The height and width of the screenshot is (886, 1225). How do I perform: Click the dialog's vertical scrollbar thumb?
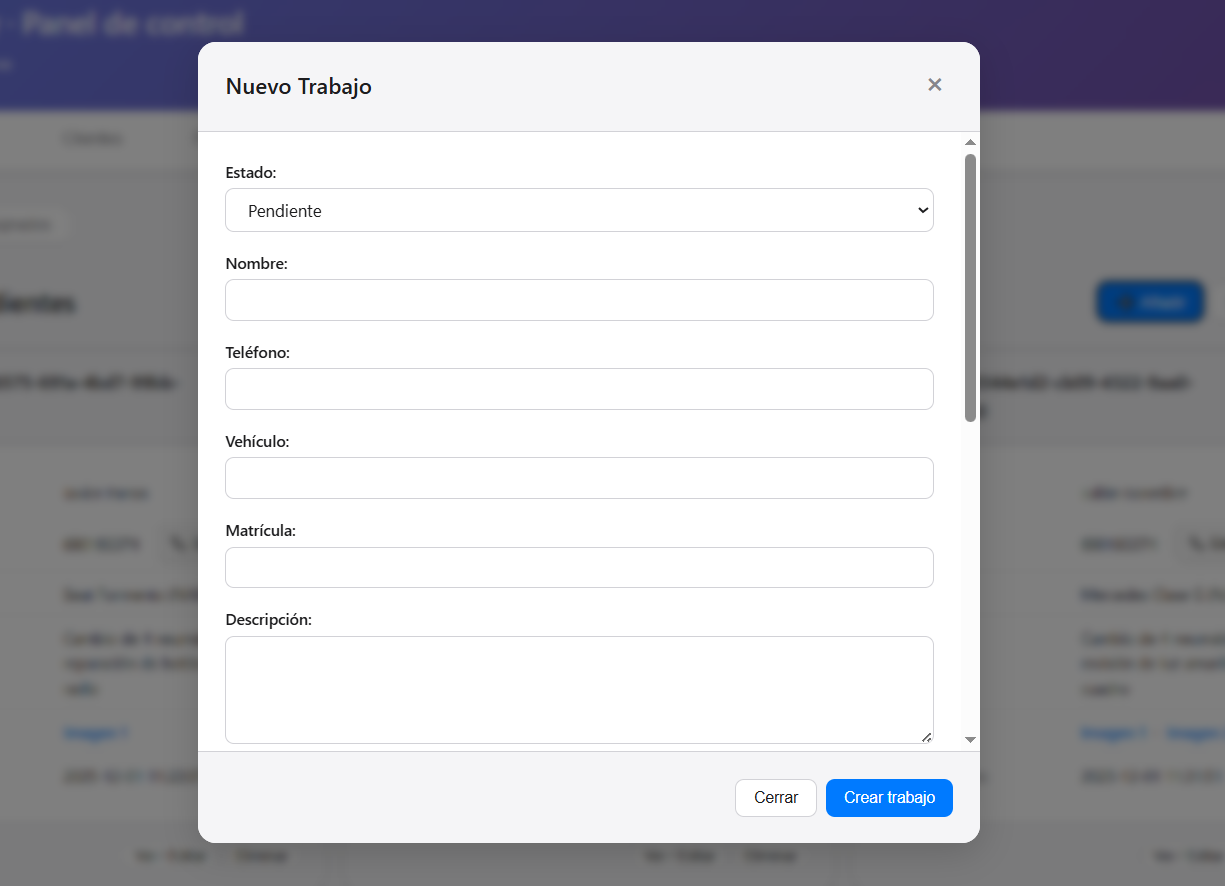click(970, 288)
